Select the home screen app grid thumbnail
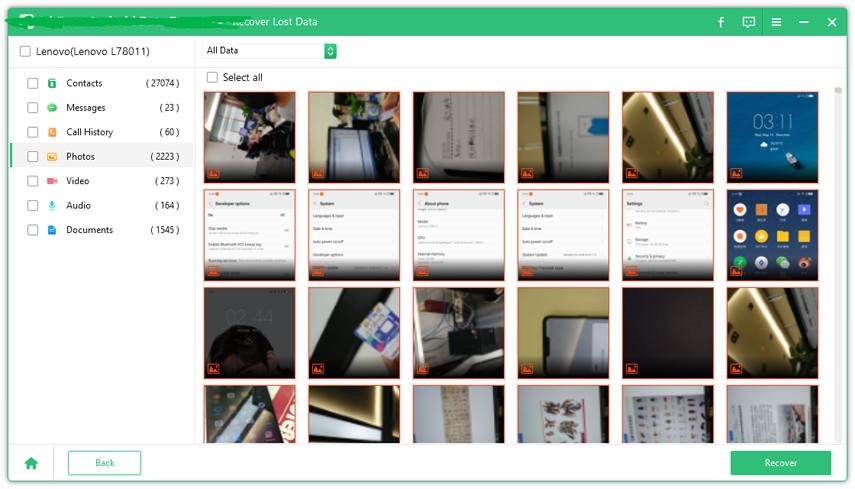 coord(772,235)
